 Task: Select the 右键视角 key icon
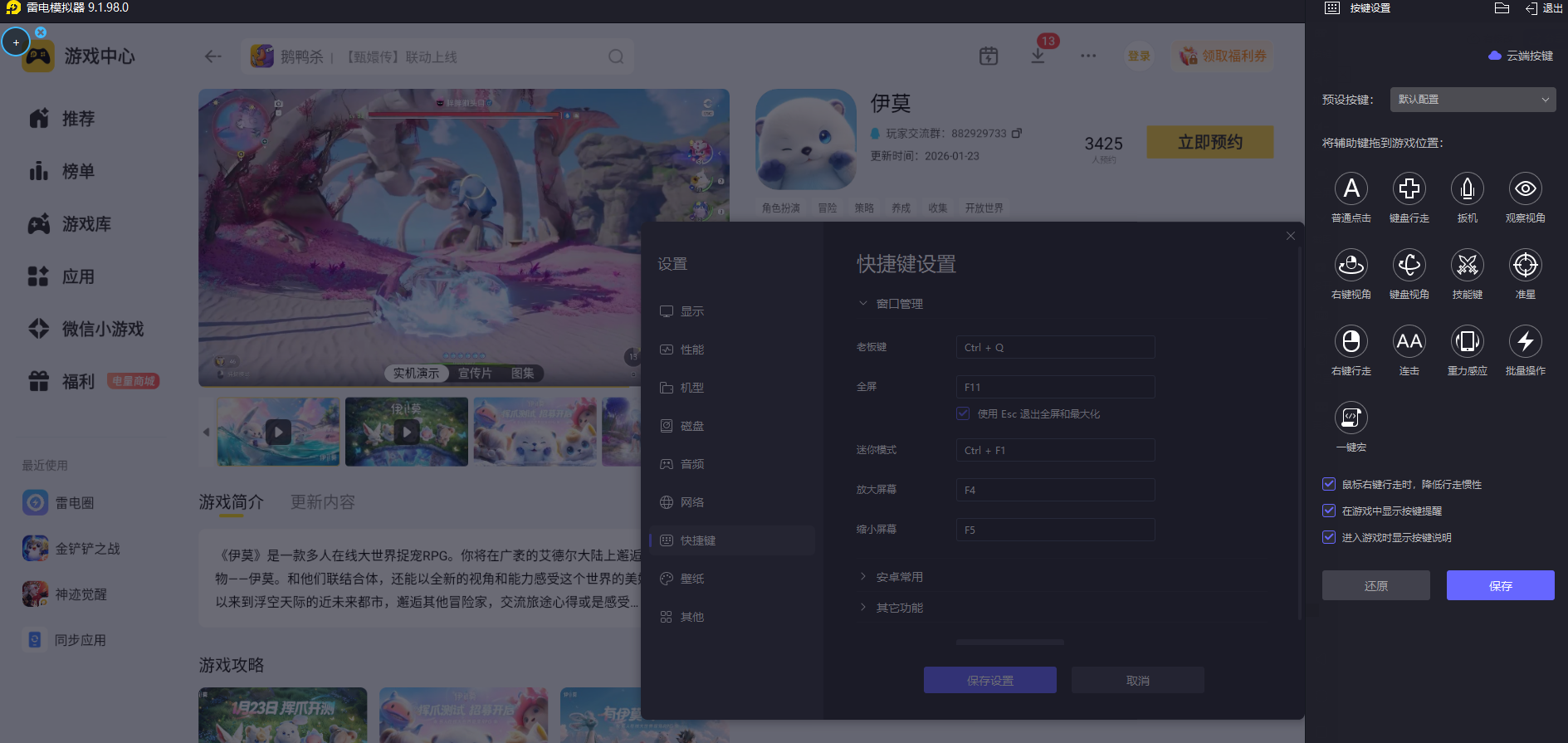[x=1351, y=265]
